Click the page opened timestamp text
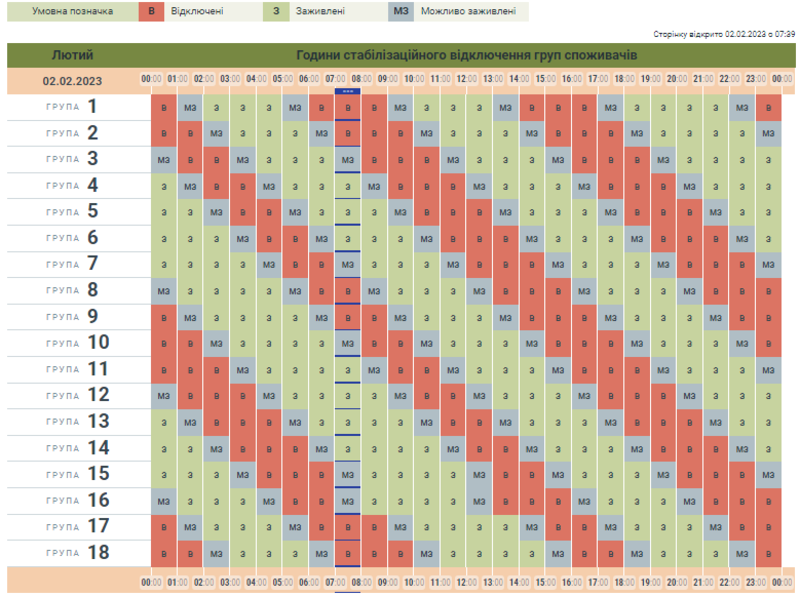The height and width of the screenshot is (597, 800). (x=724, y=33)
